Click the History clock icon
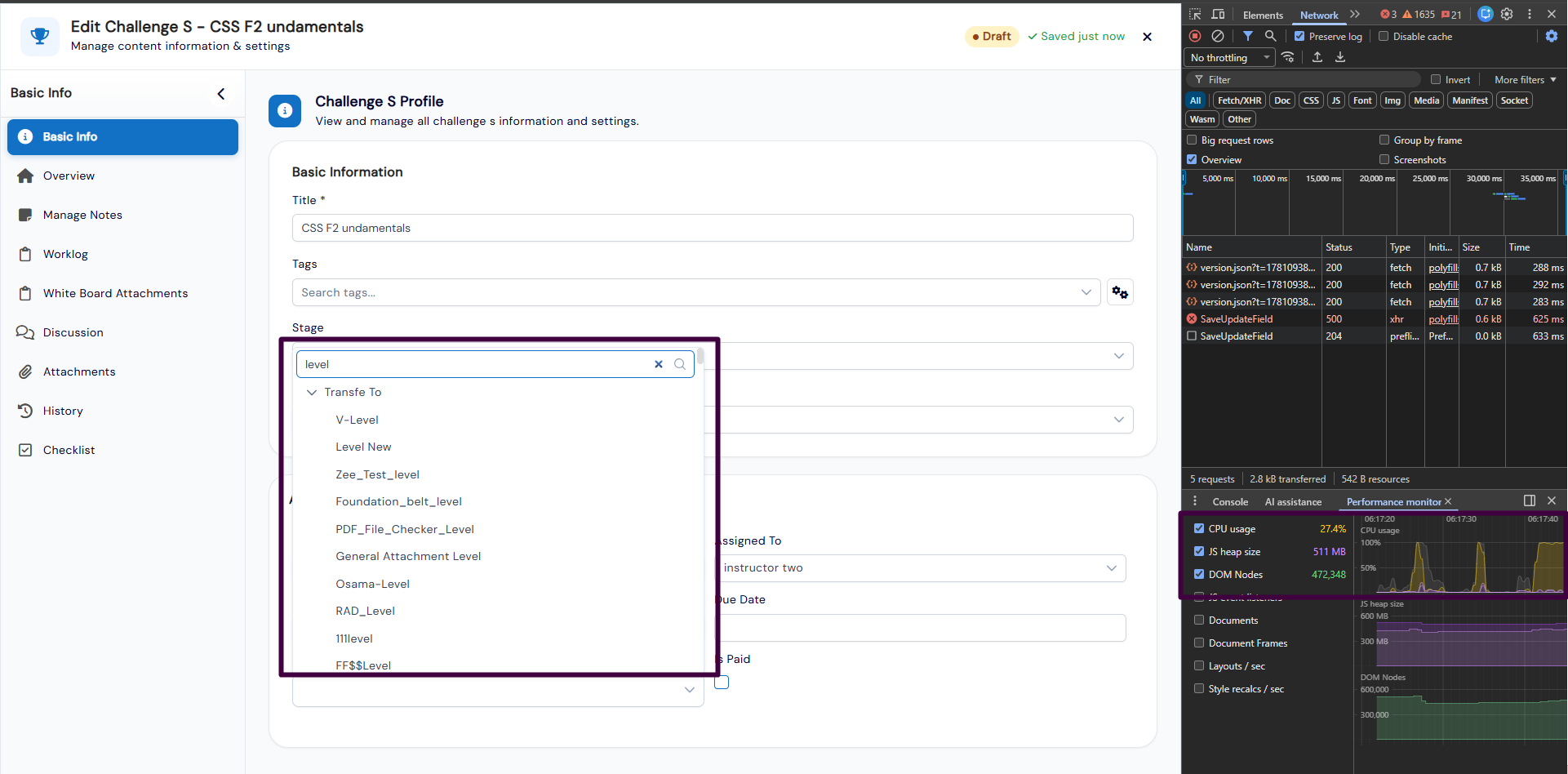1568x774 pixels. tap(25, 411)
